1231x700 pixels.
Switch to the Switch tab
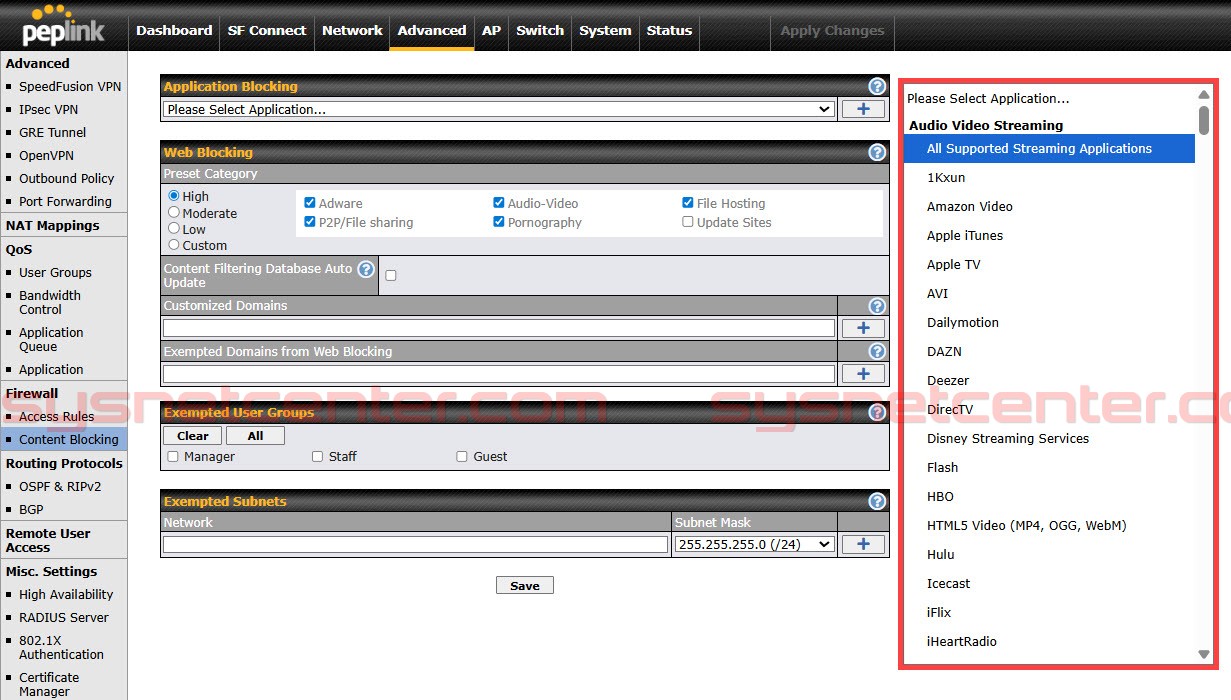pos(540,30)
